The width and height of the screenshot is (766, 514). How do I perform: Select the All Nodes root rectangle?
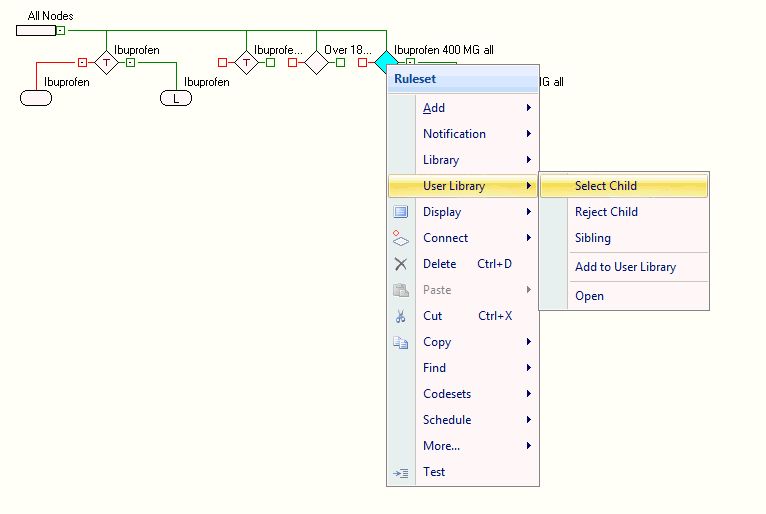(35, 31)
